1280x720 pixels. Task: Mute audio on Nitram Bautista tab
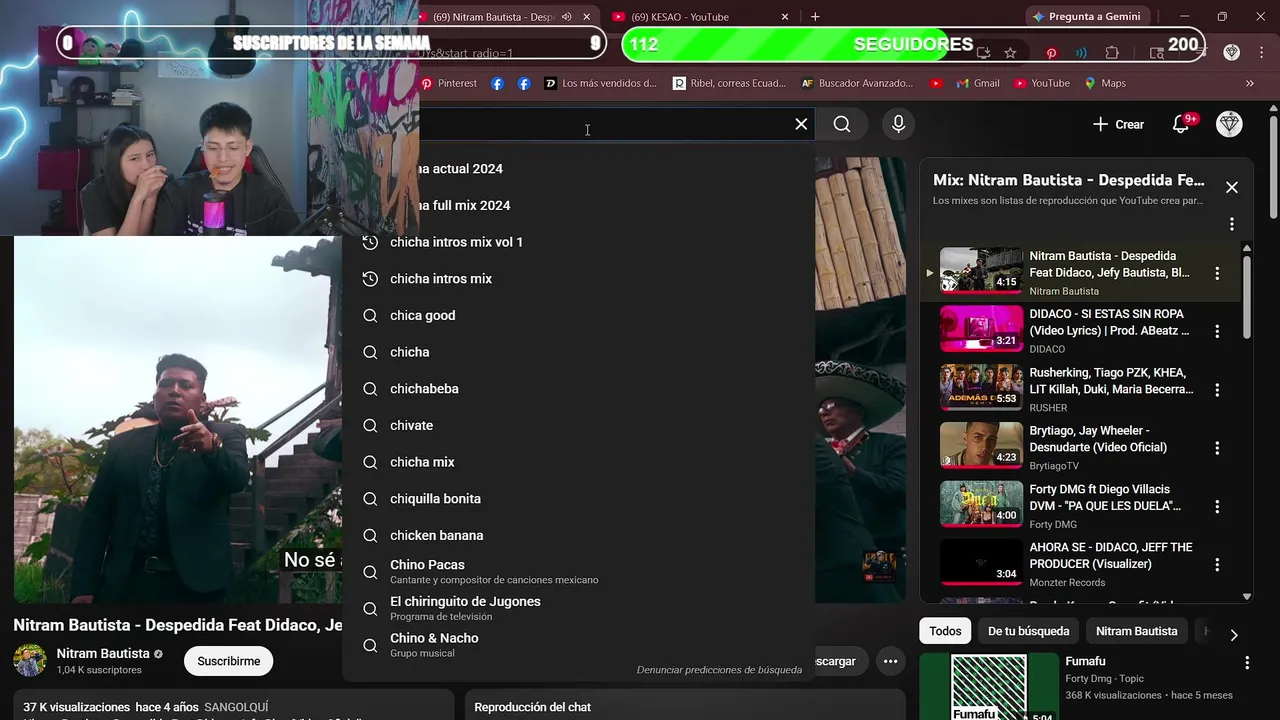[x=567, y=17]
